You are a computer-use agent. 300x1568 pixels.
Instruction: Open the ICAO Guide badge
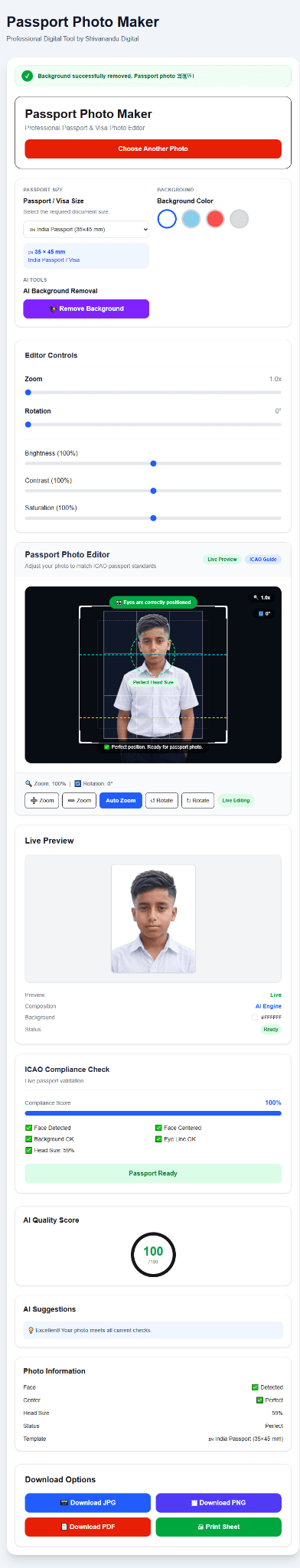[x=262, y=560]
